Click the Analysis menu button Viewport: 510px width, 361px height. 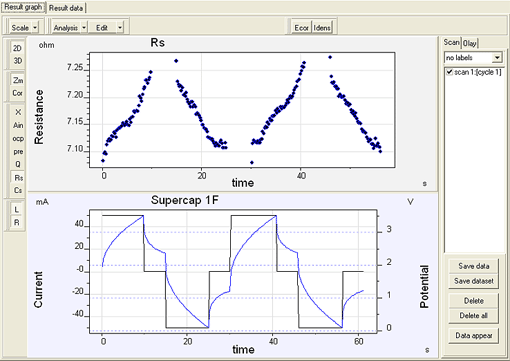(x=66, y=28)
